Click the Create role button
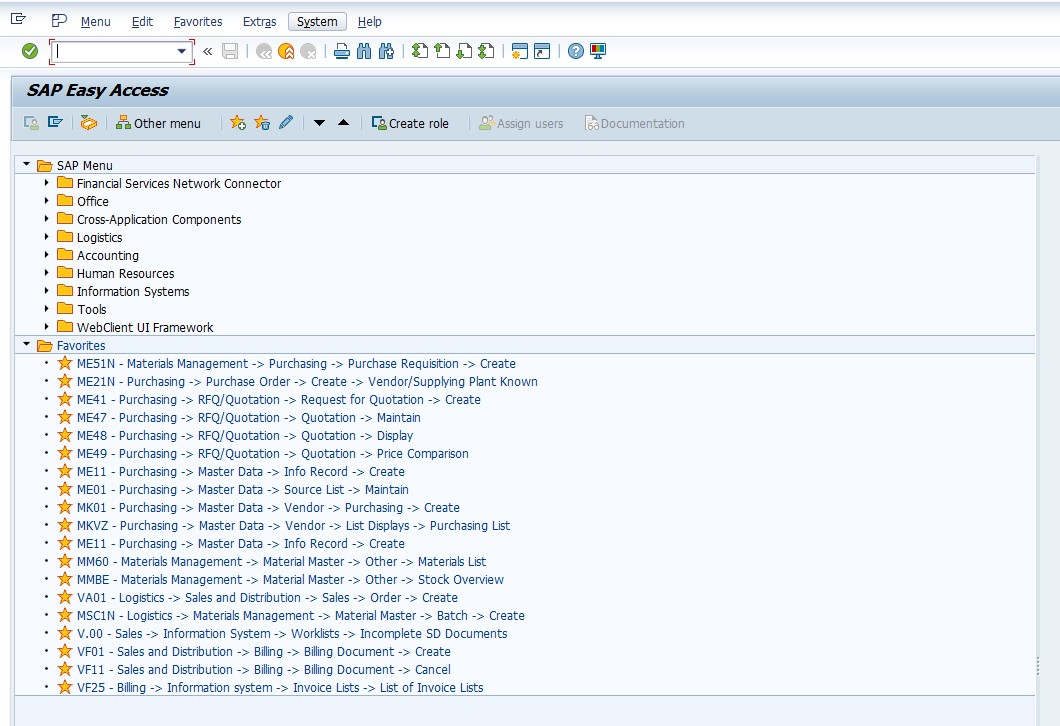The height and width of the screenshot is (726, 1060). coord(410,123)
